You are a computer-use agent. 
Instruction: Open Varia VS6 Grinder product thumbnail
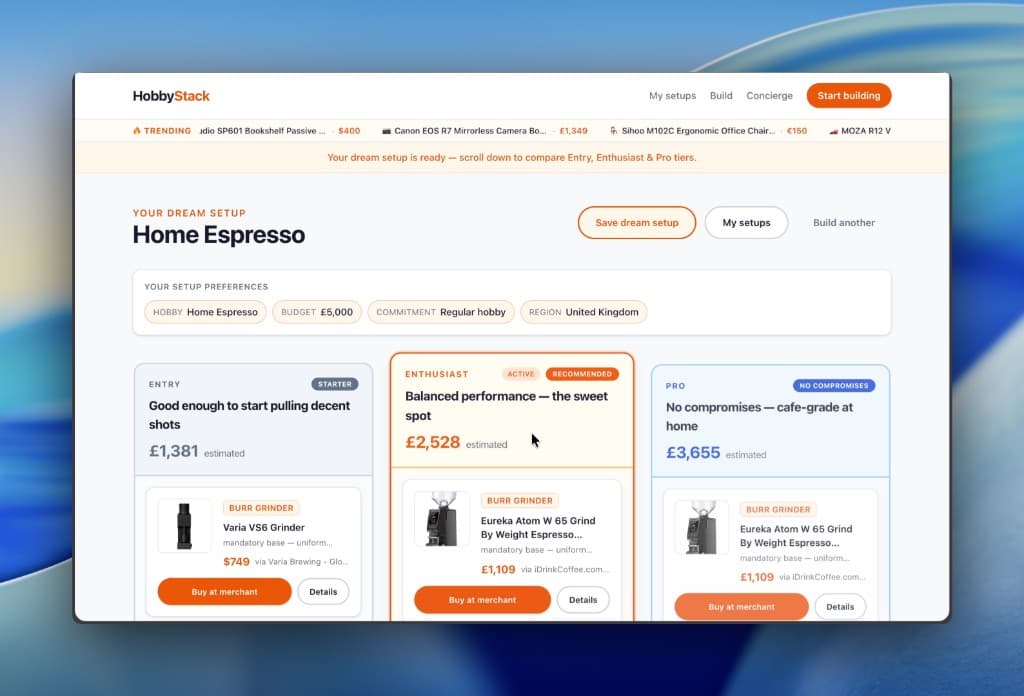(x=185, y=526)
